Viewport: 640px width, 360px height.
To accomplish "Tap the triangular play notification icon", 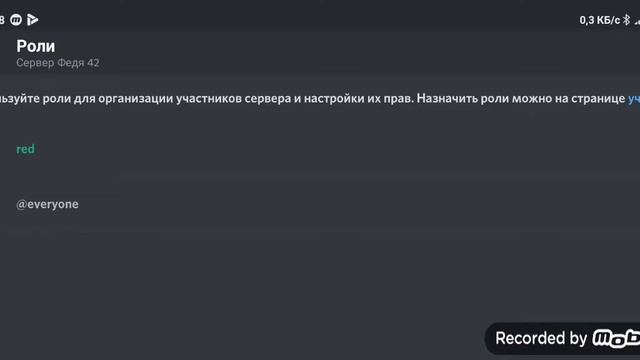I will click(x=32, y=20).
